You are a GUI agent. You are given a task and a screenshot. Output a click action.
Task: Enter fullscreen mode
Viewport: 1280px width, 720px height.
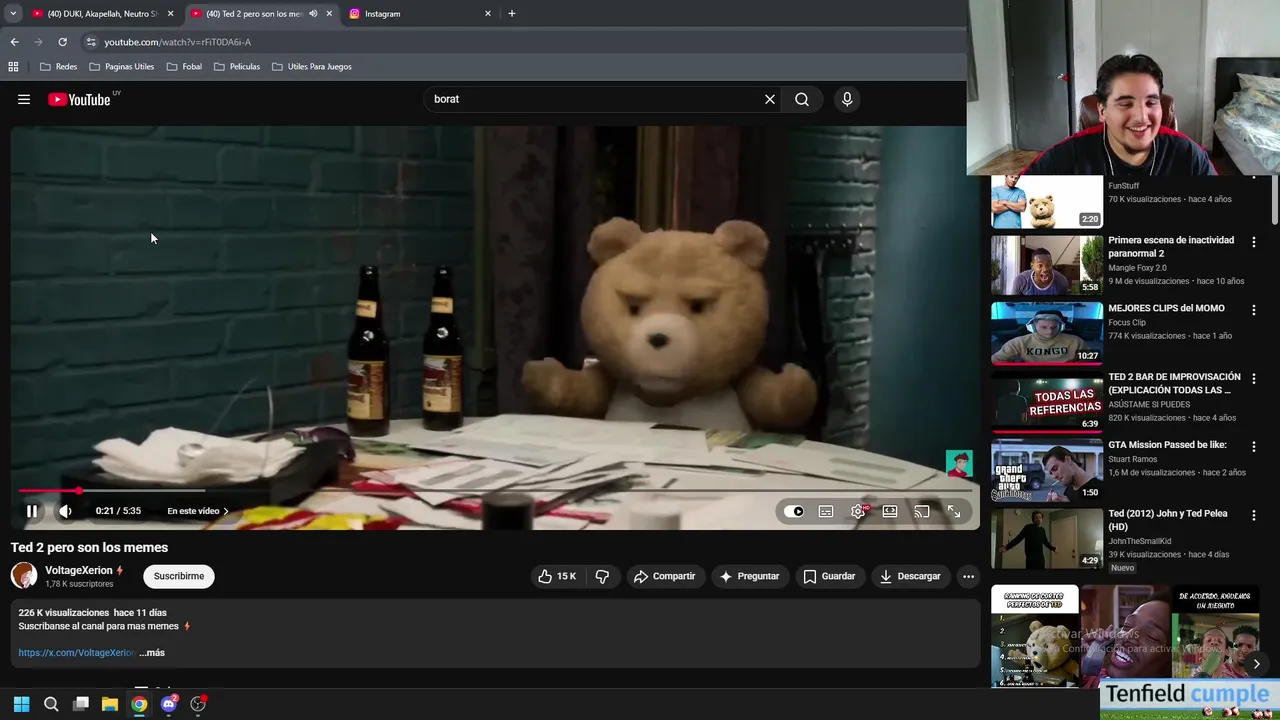(x=954, y=511)
